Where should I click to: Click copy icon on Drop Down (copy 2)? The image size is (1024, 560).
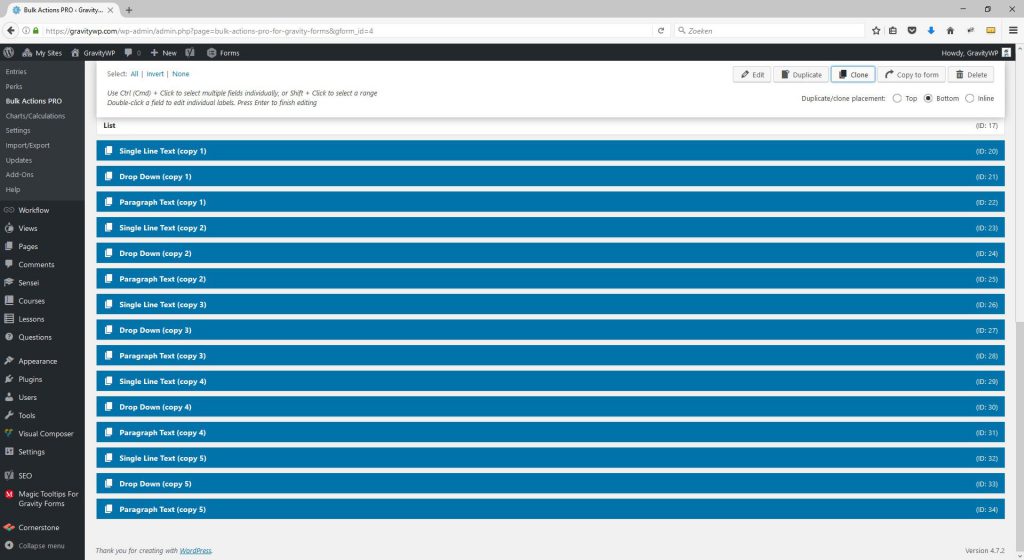(108, 253)
